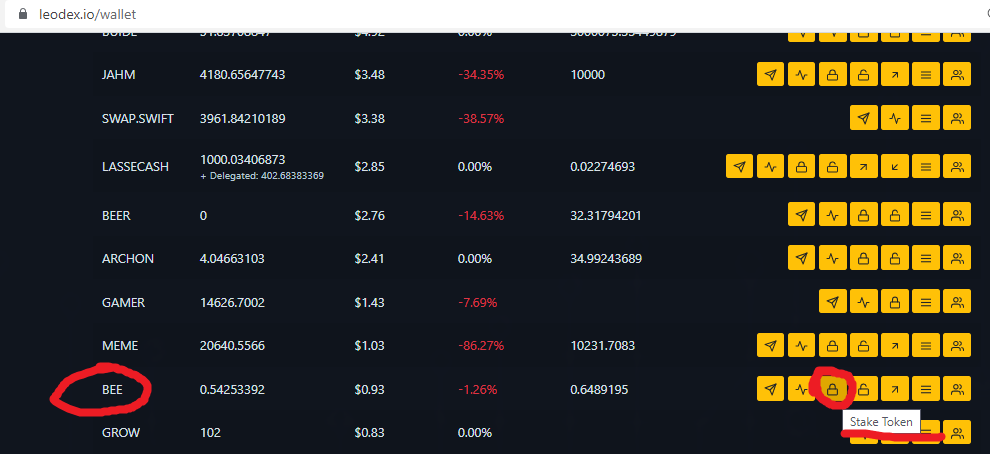Open SWAP.SWIFT history list icon
The height and width of the screenshot is (454, 990).
click(926, 118)
